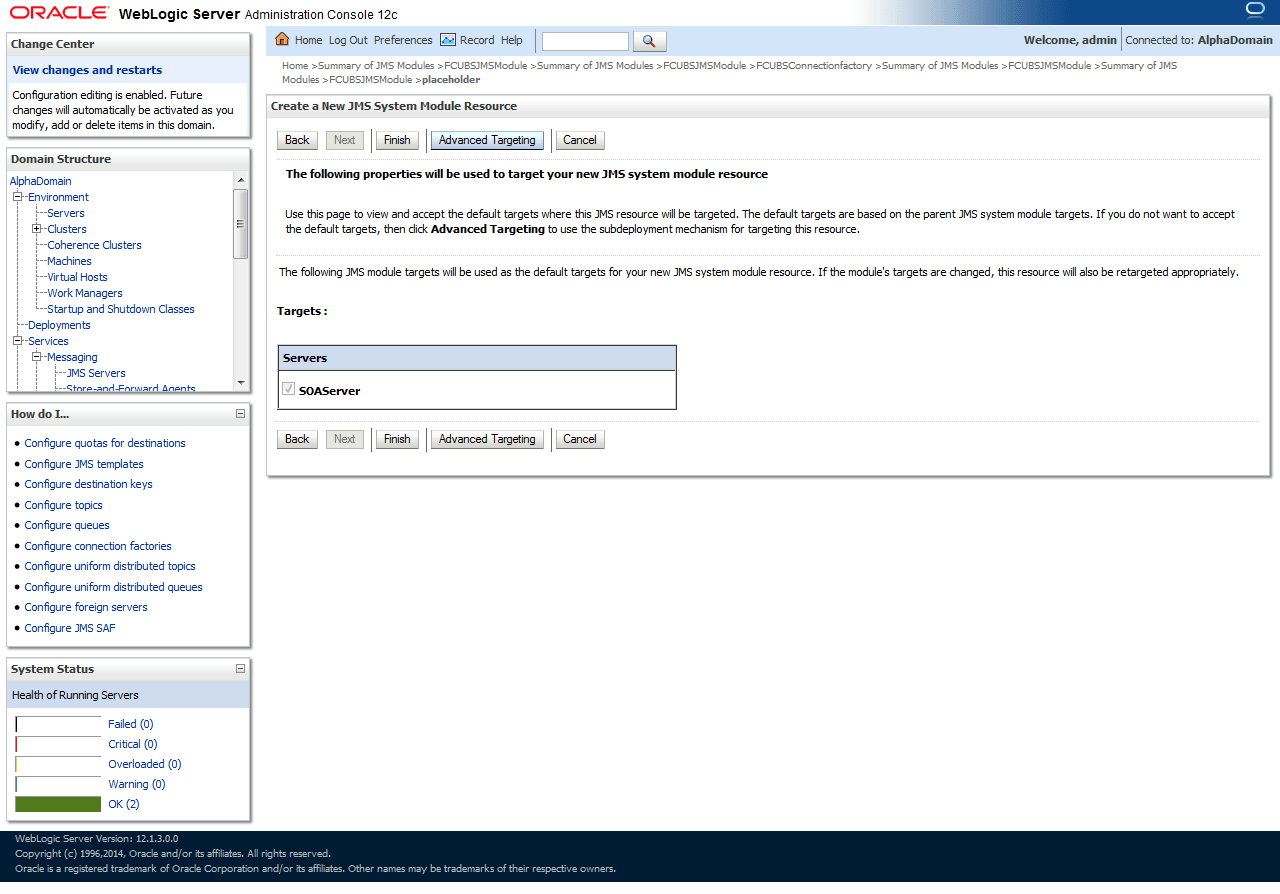The height and width of the screenshot is (894, 1280).
Task: Open Configure topics help link
Action: 64,505
